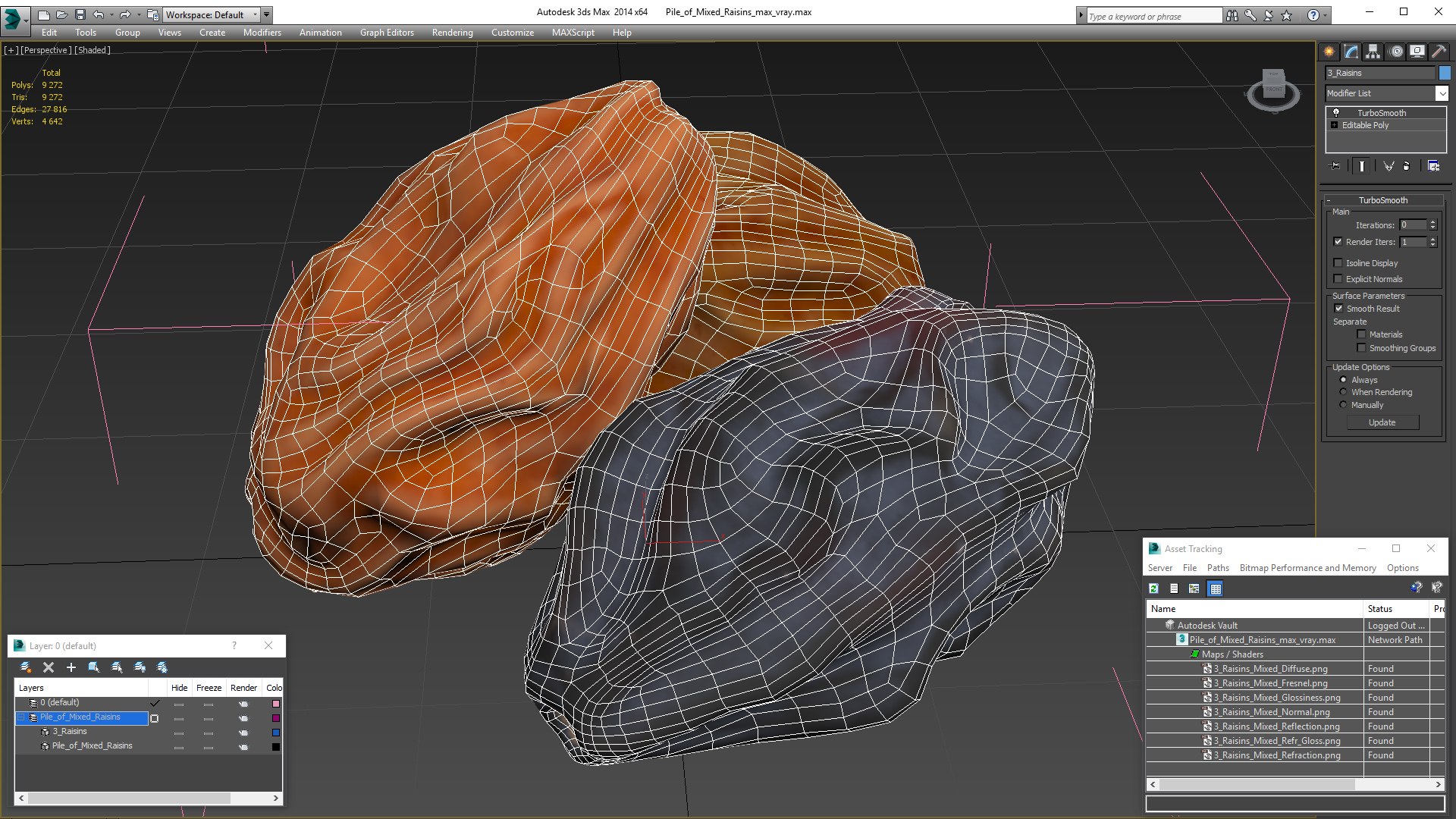Click Create New Layer icon in Layer dialog
The image size is (1456, 819).
click(x=25, y=667)
